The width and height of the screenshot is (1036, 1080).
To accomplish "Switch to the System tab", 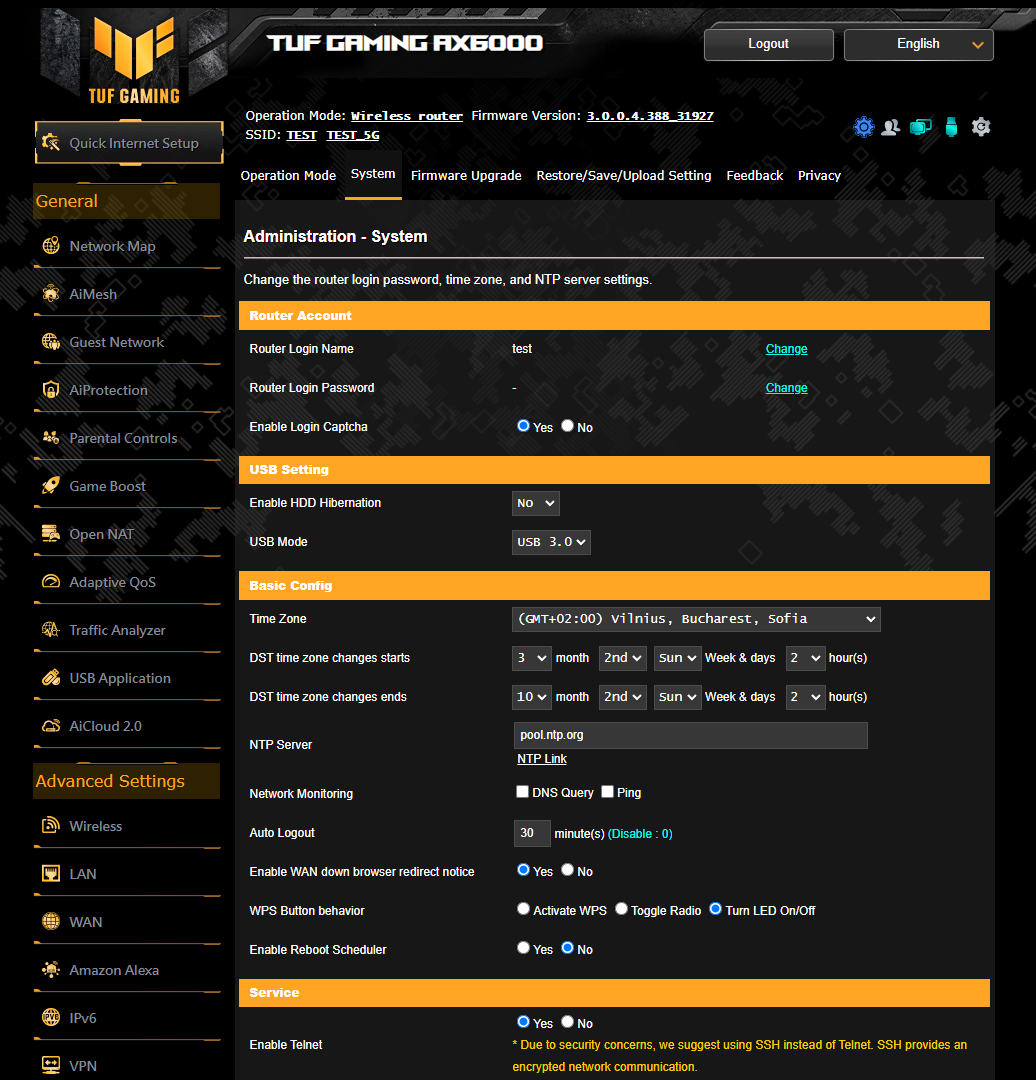I will coord(373,174).
